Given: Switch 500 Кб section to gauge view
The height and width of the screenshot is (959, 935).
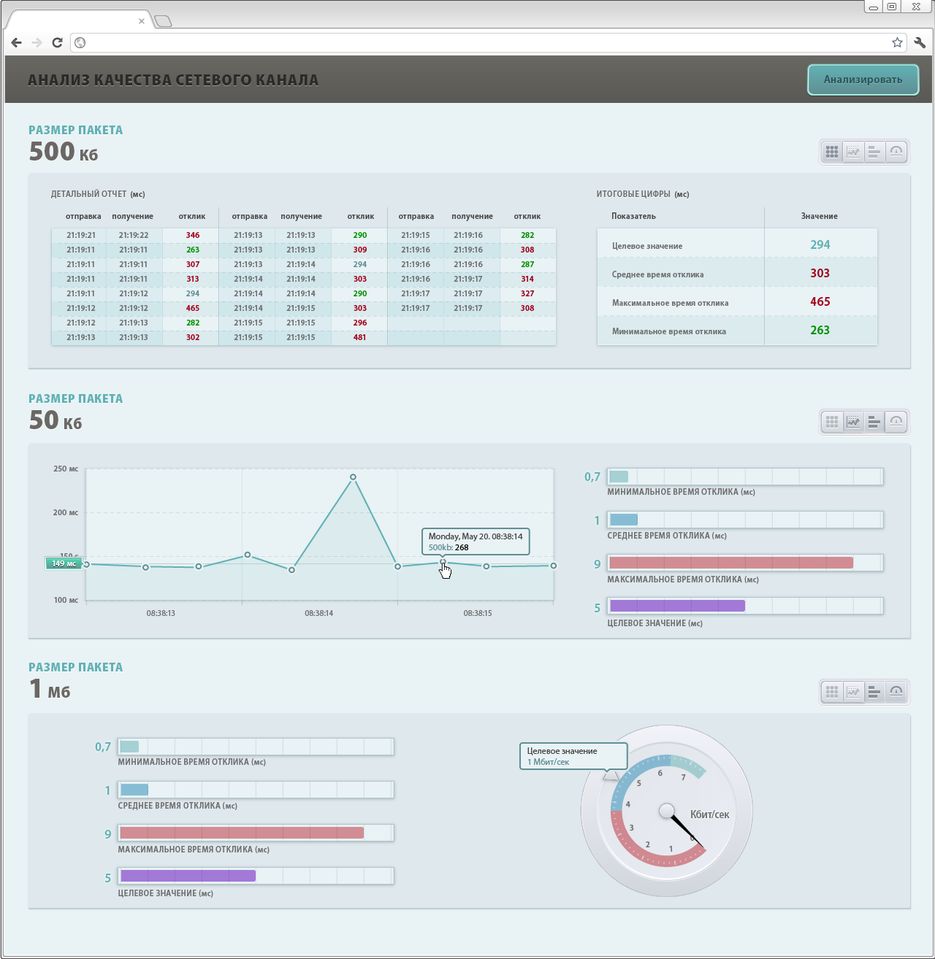Looking at the screenshot, I should (x=896, y=152).
